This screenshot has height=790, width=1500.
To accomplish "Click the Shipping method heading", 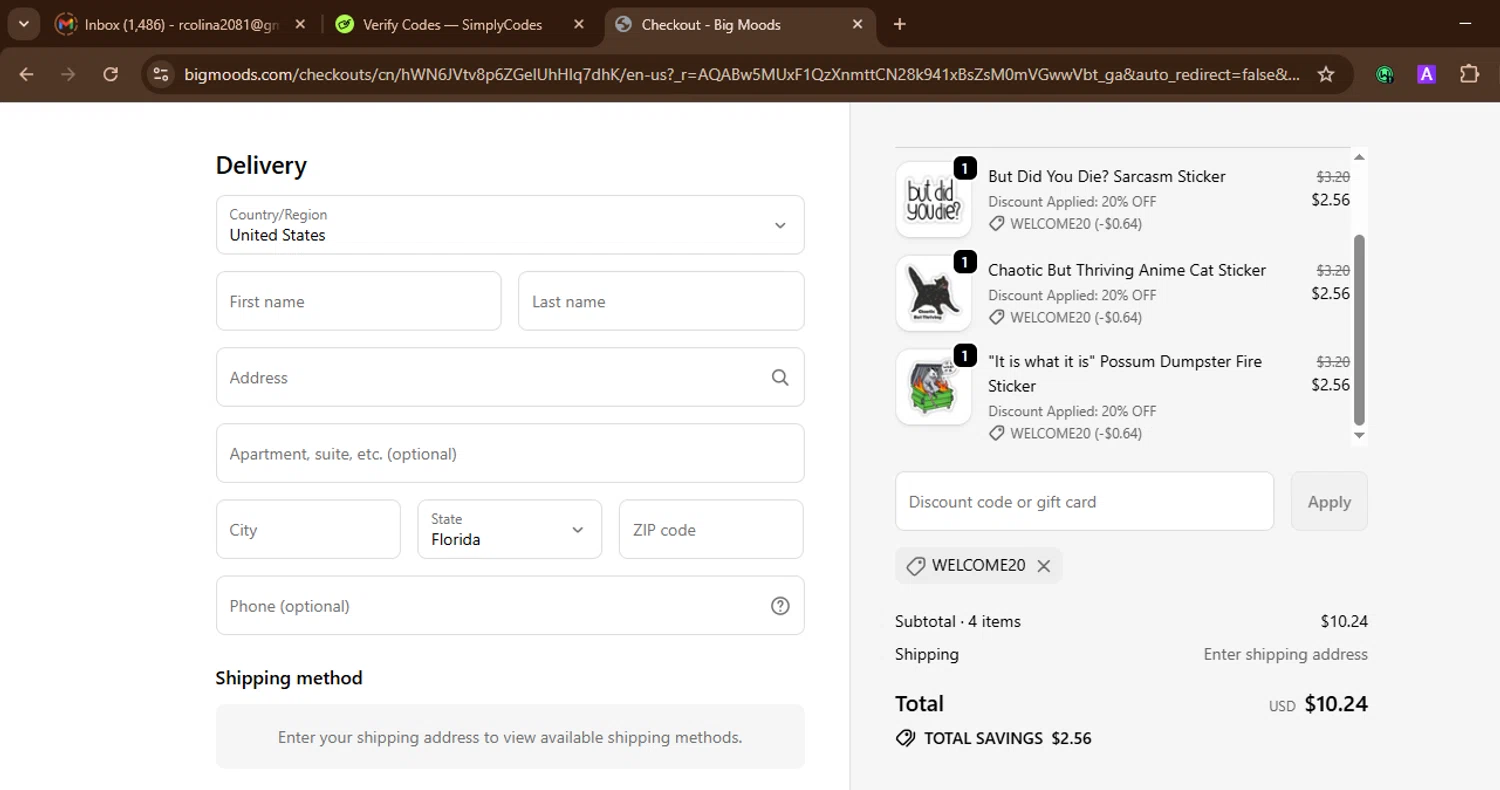I will pos(289,677).
